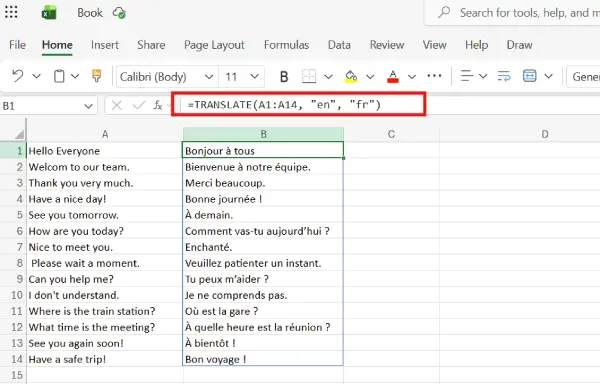Select column C header
600x384 pixels.
(391, 134)
